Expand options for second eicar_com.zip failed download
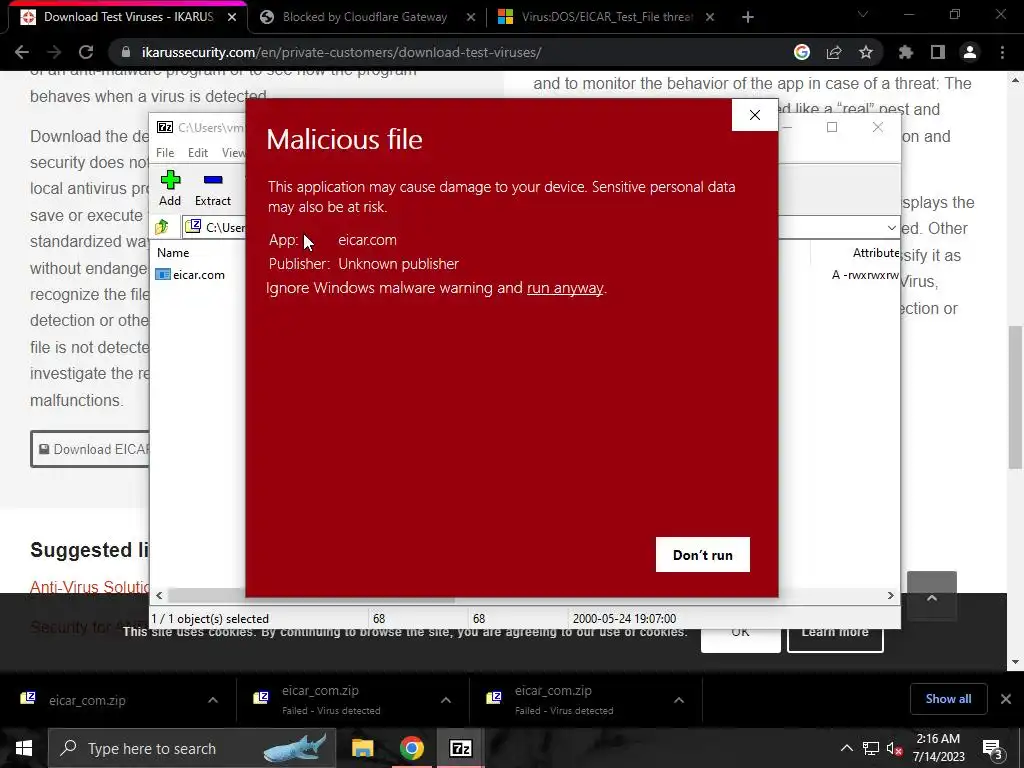Image resolution: width=1024 pixels, height=768 pixels. 446,700
